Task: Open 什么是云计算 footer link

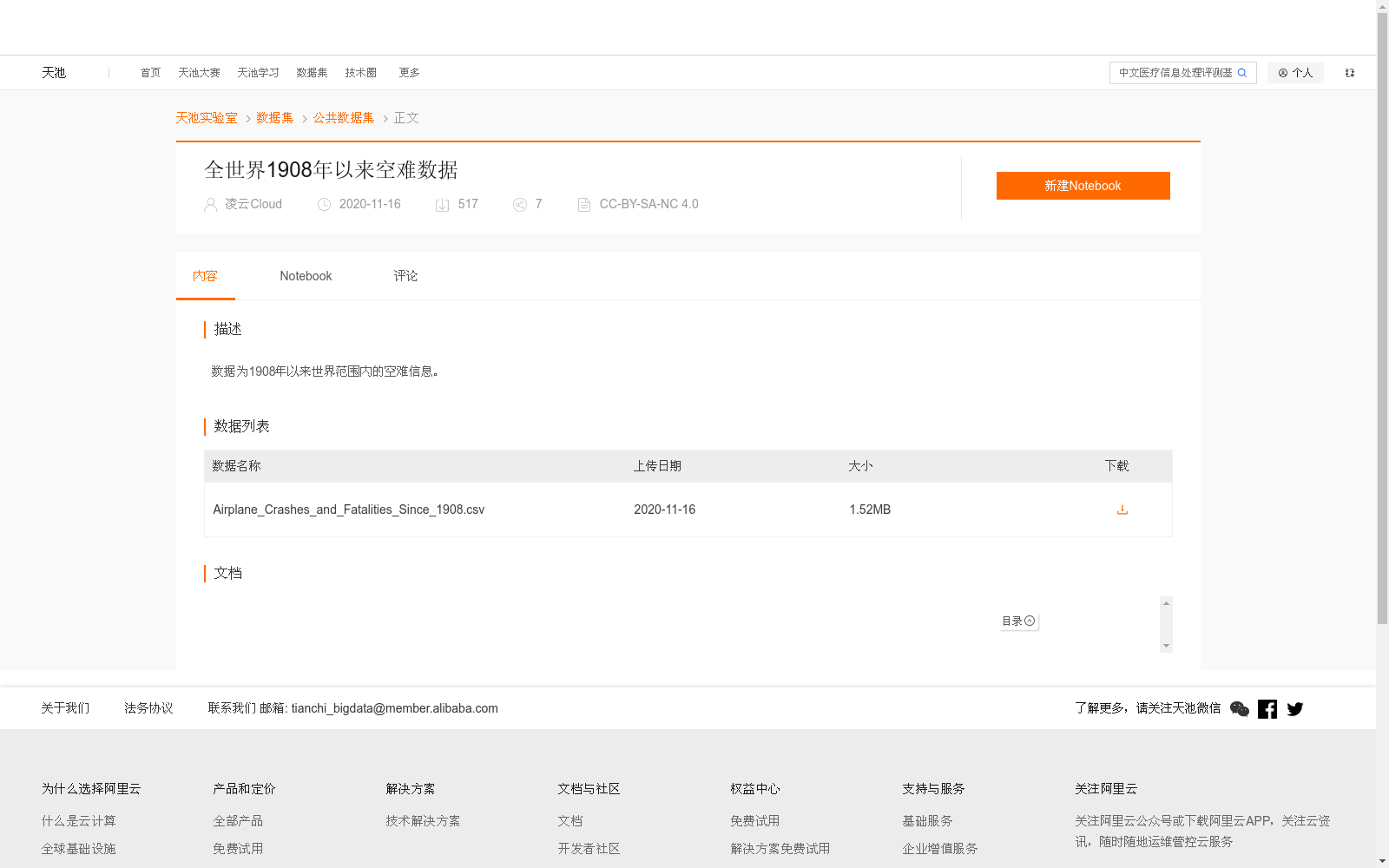Action: point(78,821)
